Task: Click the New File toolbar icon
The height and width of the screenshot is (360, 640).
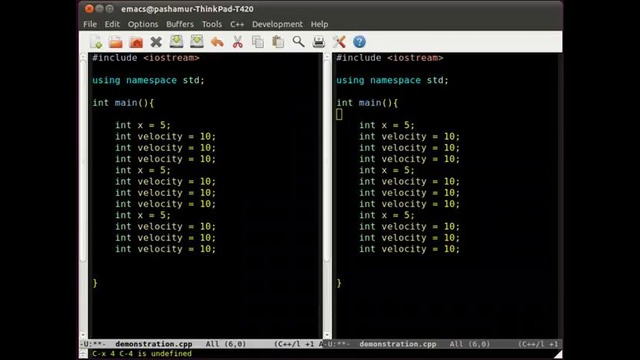Action: [96, 42]
